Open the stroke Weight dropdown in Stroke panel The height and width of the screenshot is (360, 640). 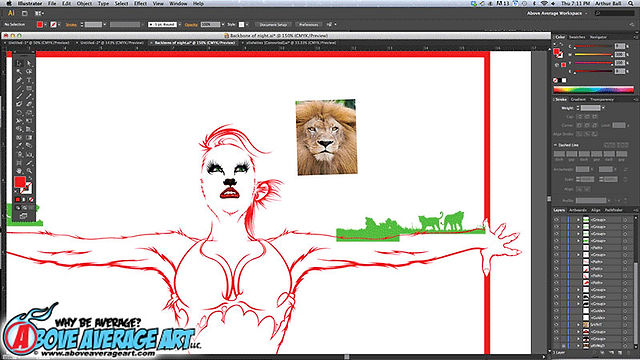[604, 108]
